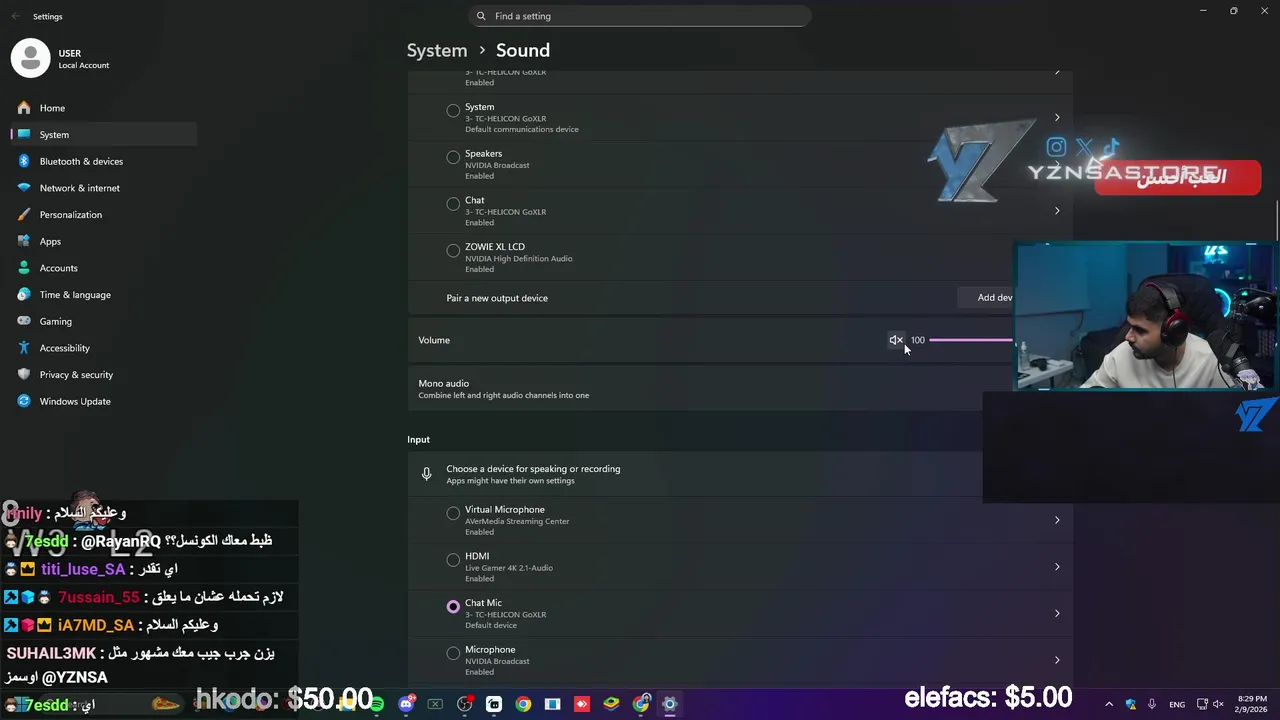Select Microphone NVIDIA Broadcast input radio
1280x720 pixels.
coord(453,653)
